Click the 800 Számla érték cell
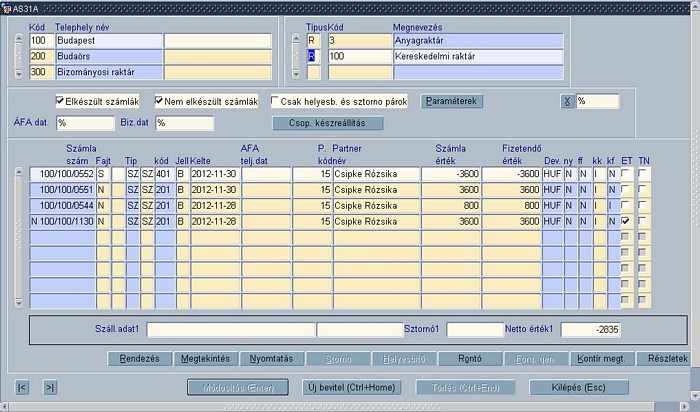 [x=451, y=205]
